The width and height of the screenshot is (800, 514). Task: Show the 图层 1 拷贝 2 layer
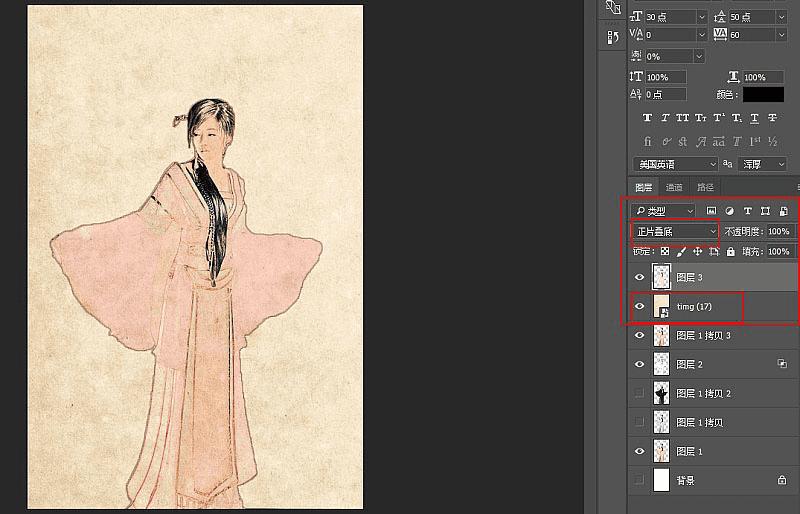click(x=639, y=393)
